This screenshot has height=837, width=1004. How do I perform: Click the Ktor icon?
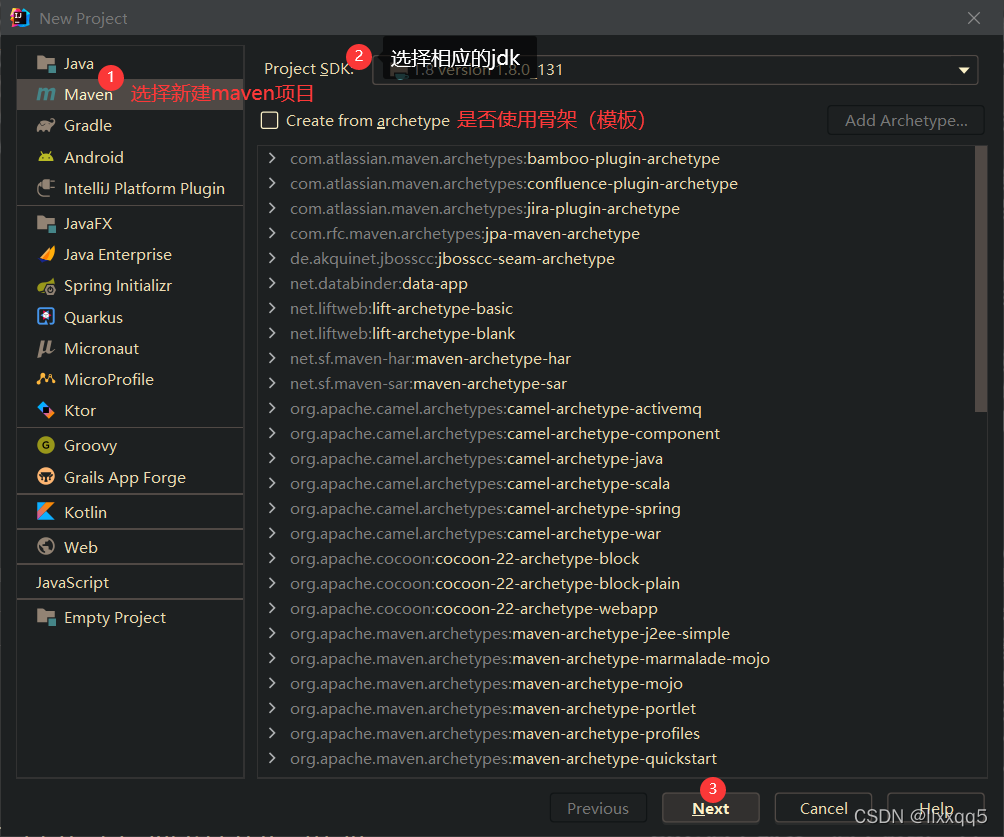coord(46,410)
